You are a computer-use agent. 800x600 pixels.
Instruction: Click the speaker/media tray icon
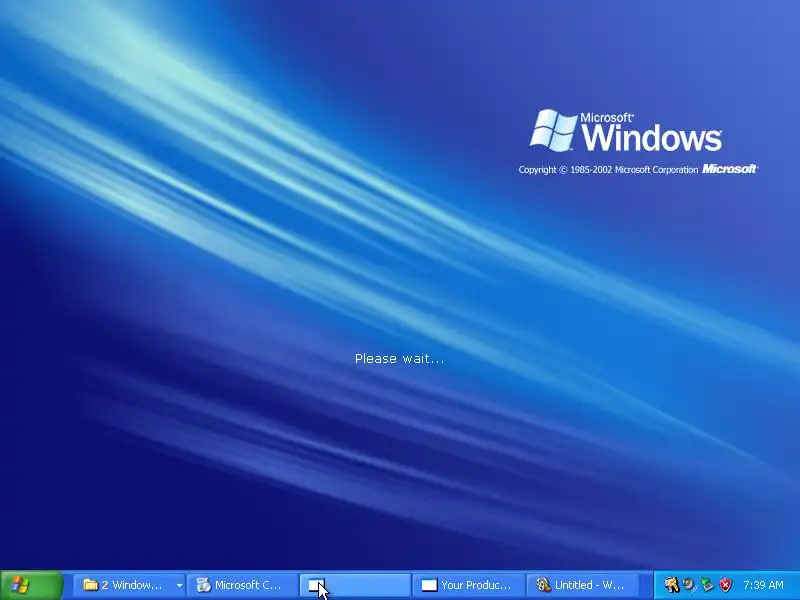click(x=689, y=585)
